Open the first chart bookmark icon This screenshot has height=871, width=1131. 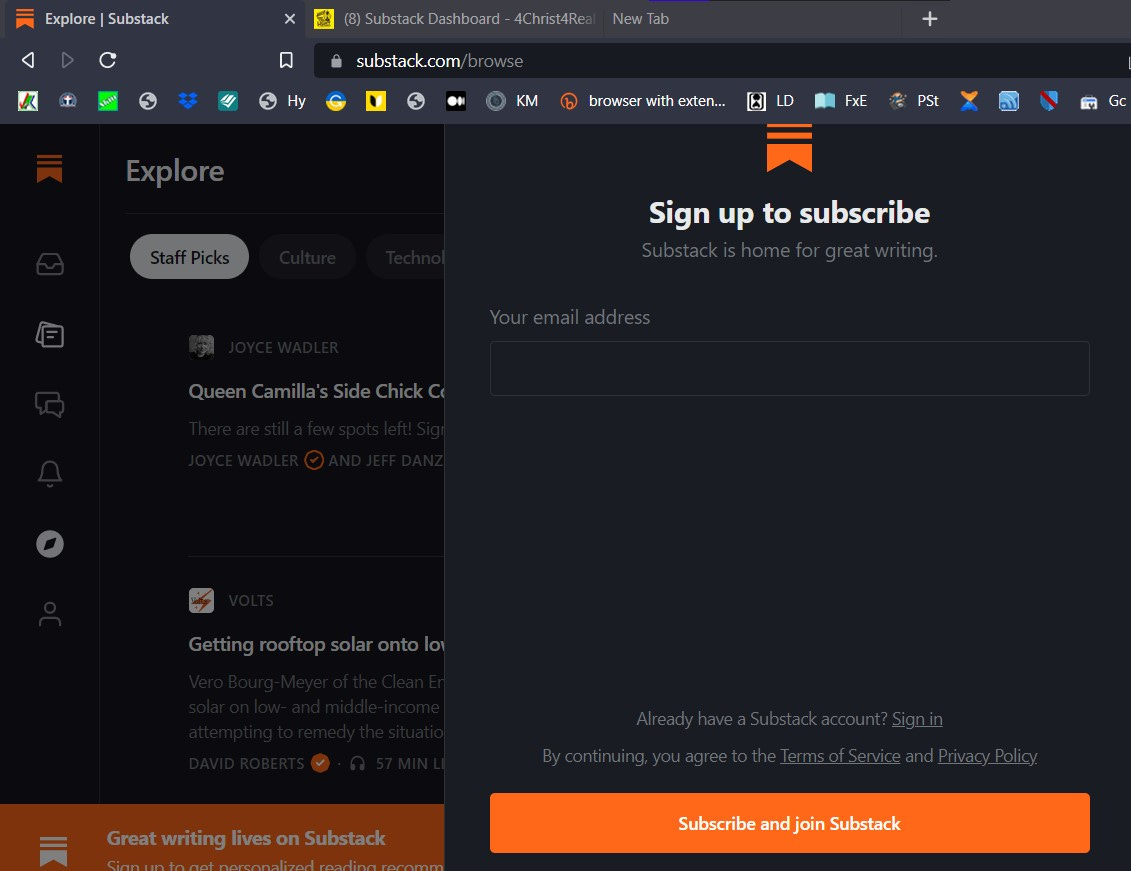point(28,101)
